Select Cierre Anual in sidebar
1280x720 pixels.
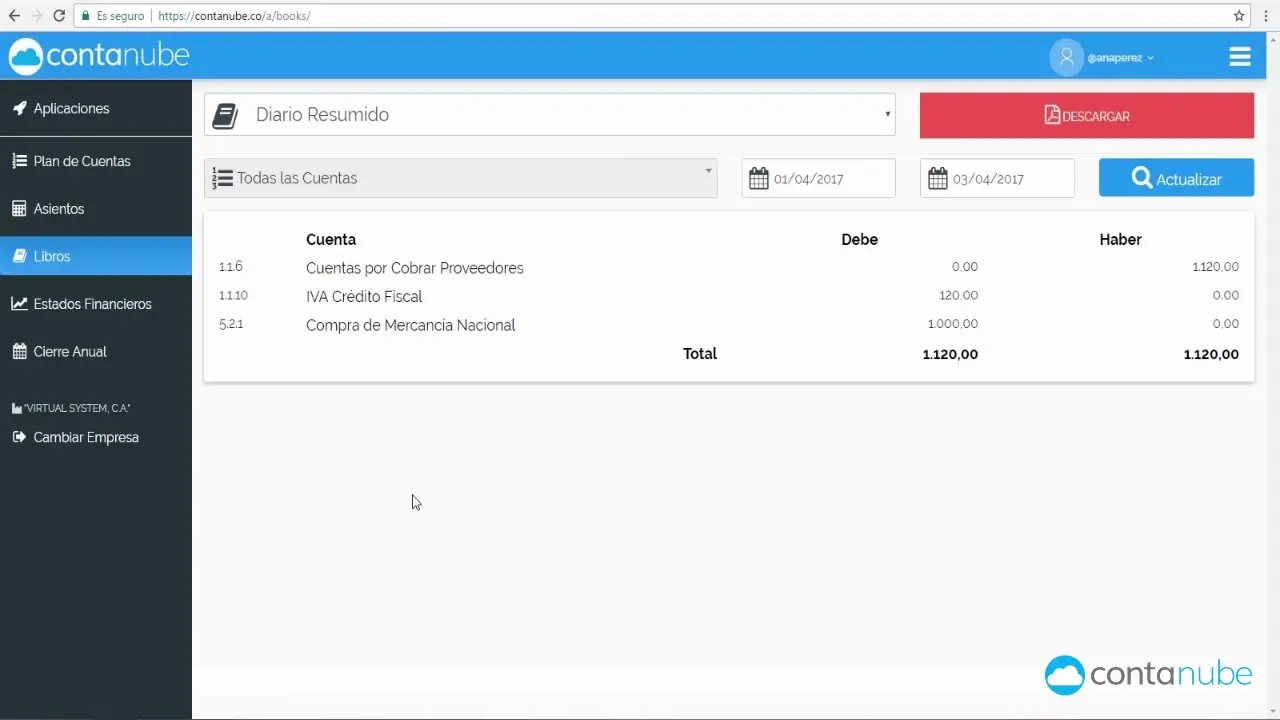(70, 352)
